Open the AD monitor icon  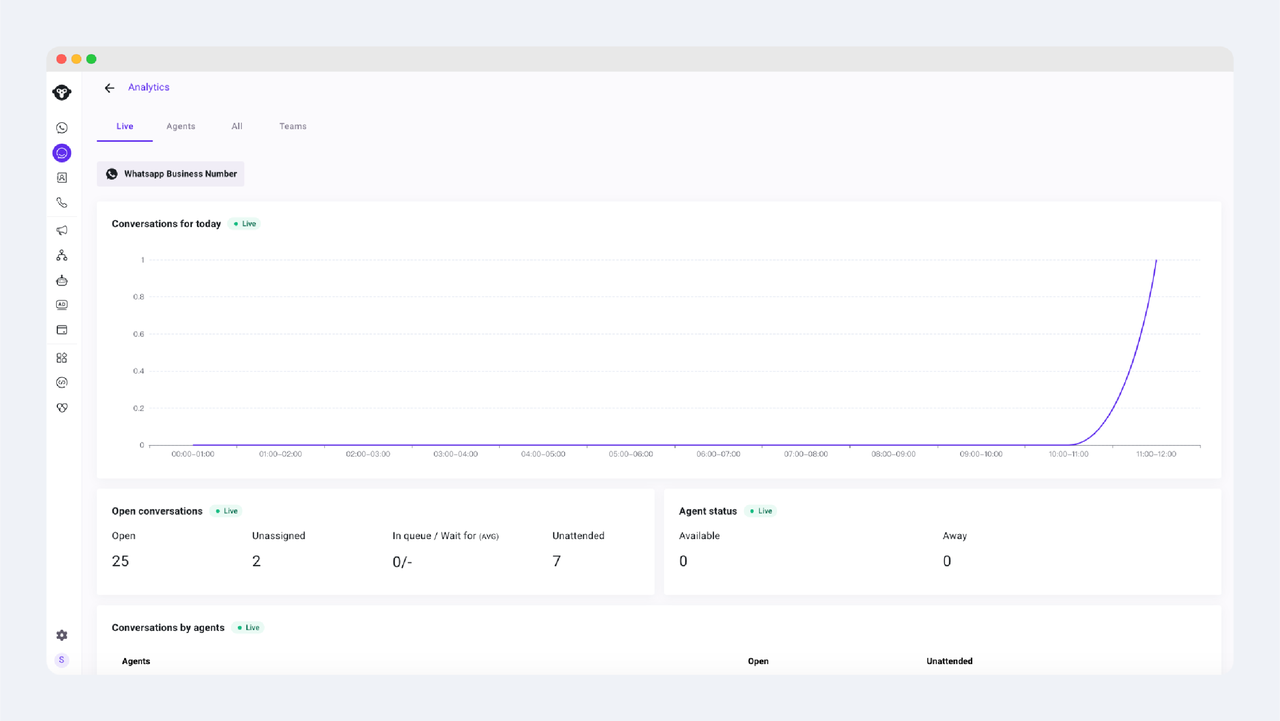pyautogui.click(x=62, y=305)
